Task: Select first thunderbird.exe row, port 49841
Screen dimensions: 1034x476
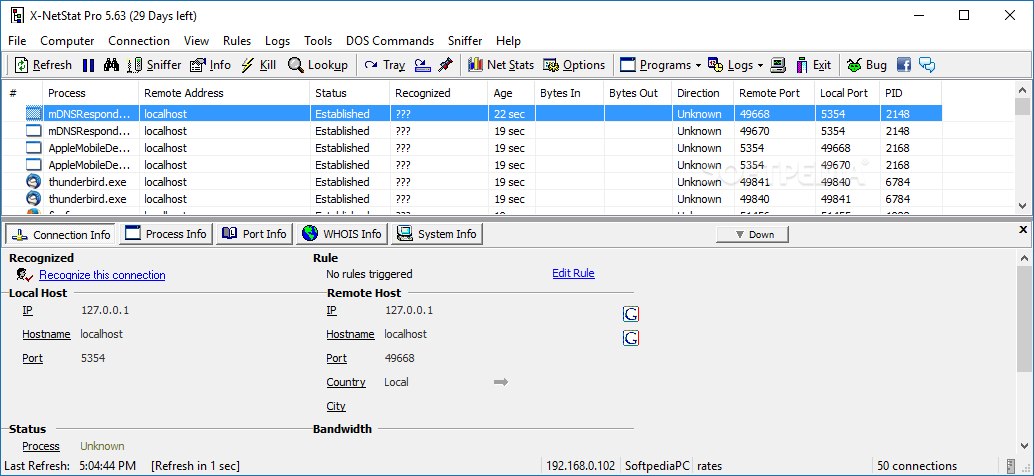Action: click(x=471, y=182)
